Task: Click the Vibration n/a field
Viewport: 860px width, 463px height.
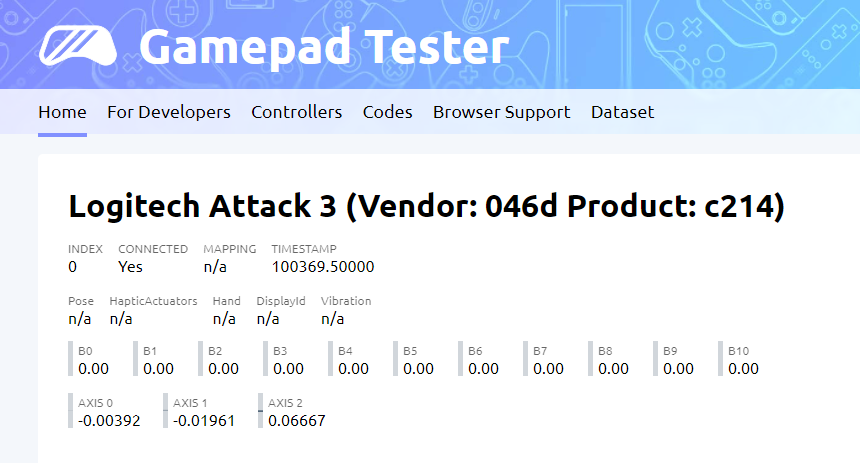Action: point(333,319)
